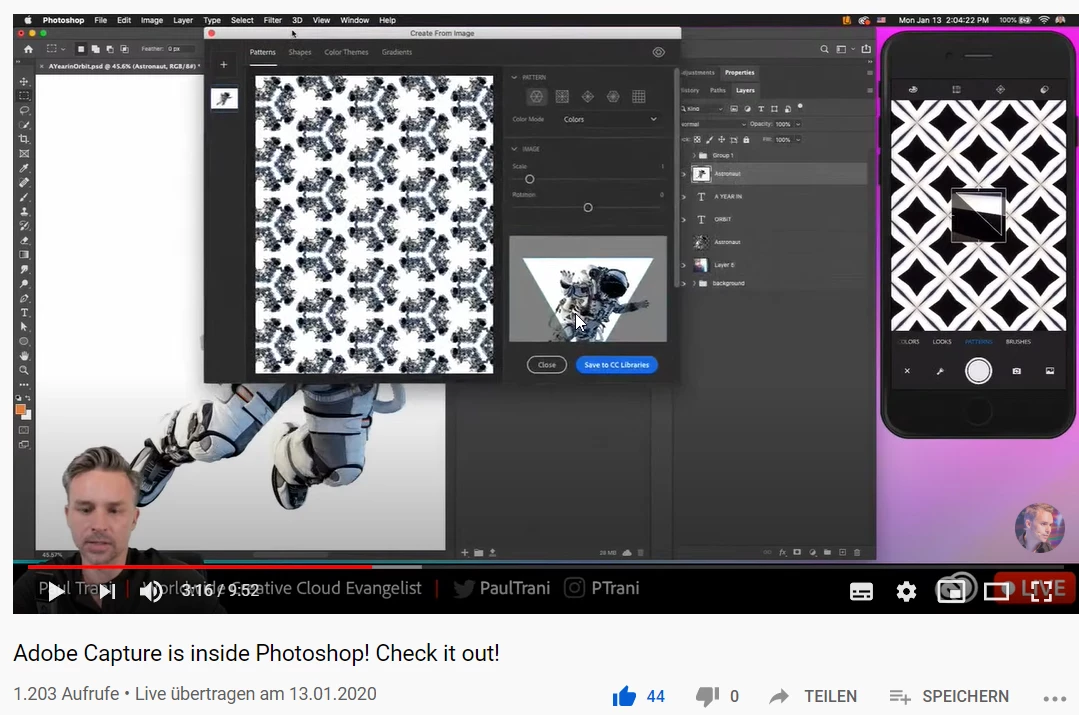Click the foreground orange color swatch

tap(21, 409)
